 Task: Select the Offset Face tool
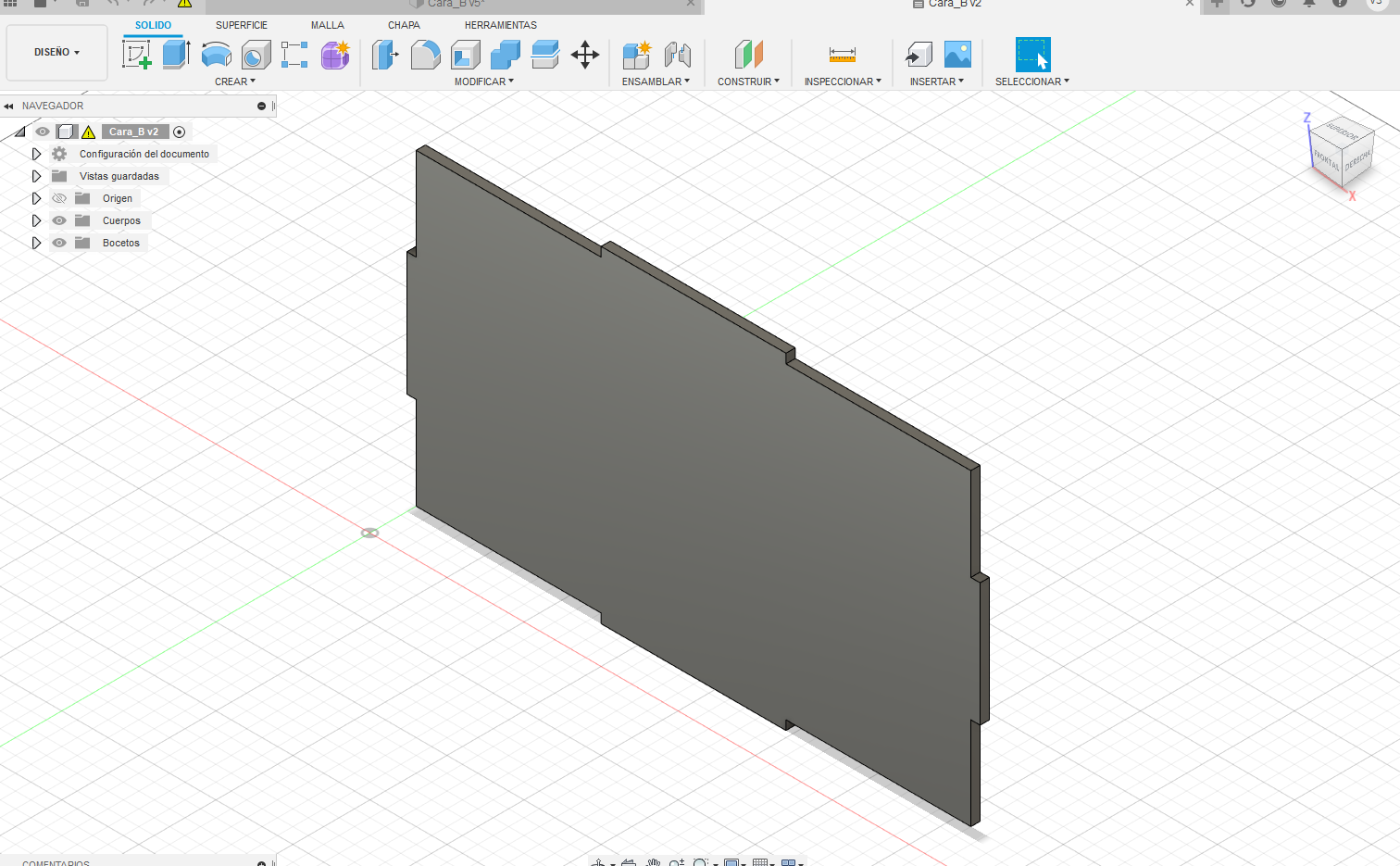click(x=544, y=55)
